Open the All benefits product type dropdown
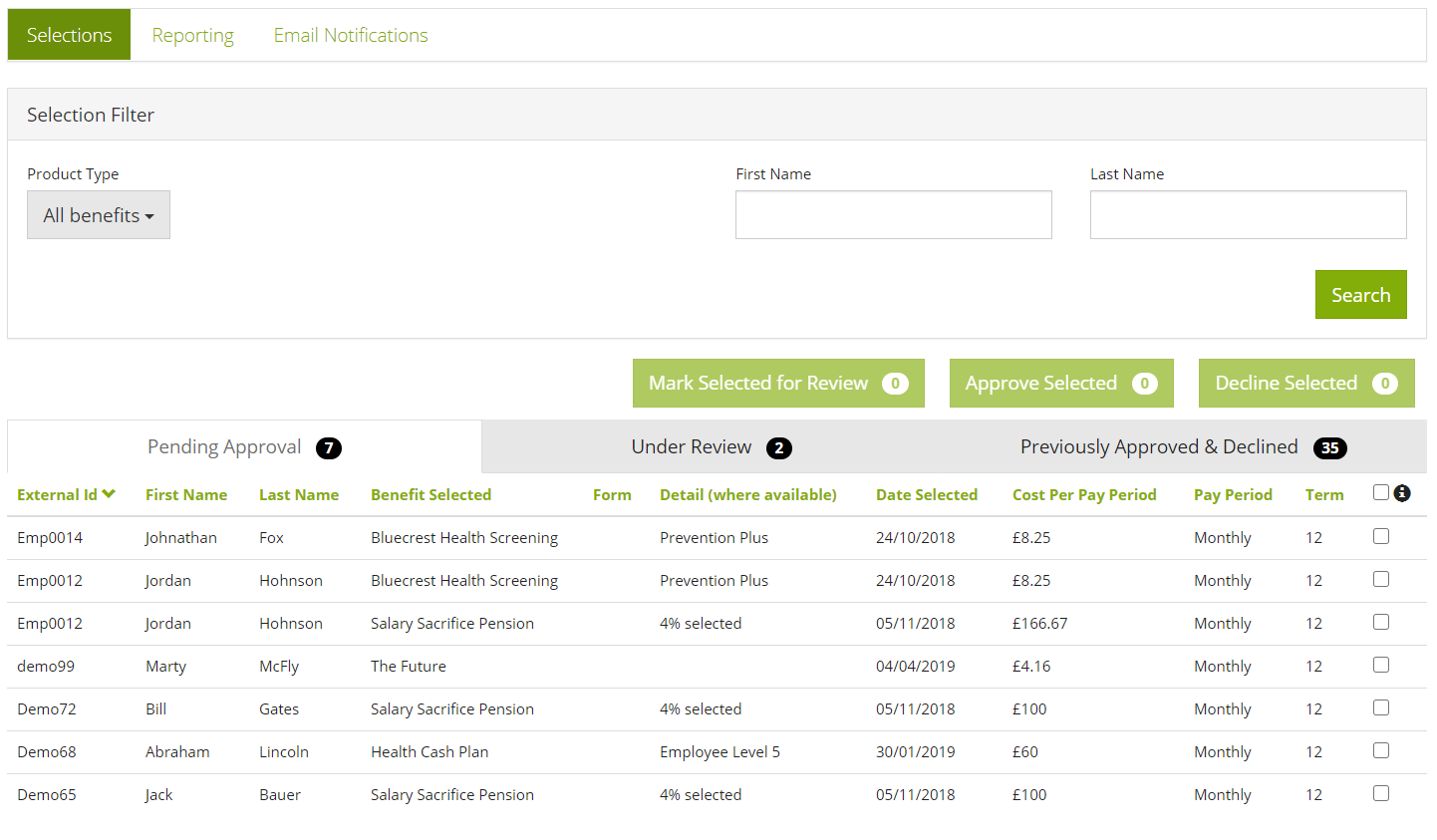 pyautogui.click(x=98, y=215)
